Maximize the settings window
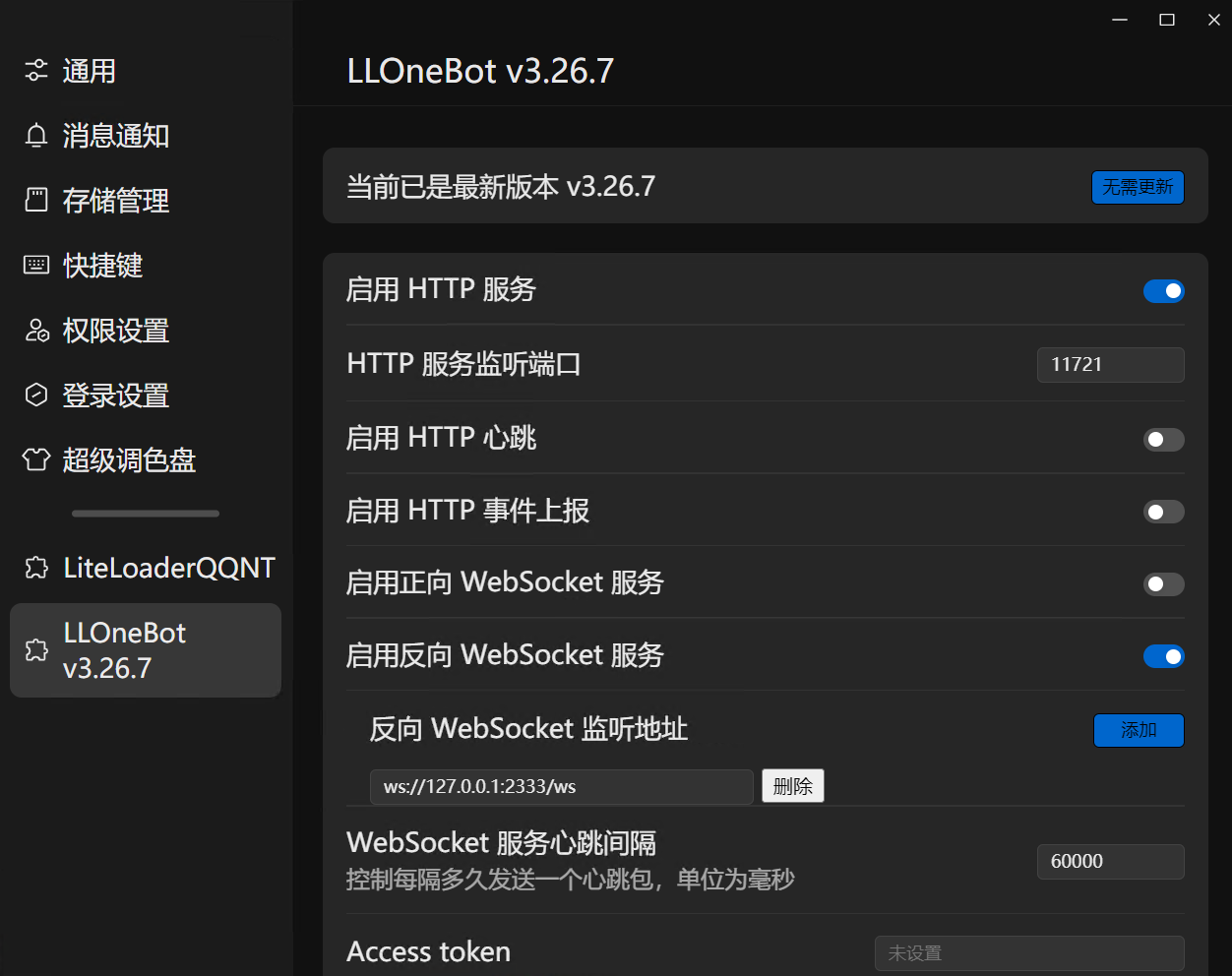This screenshot has height=976, width=1232. pos(1167,20)
